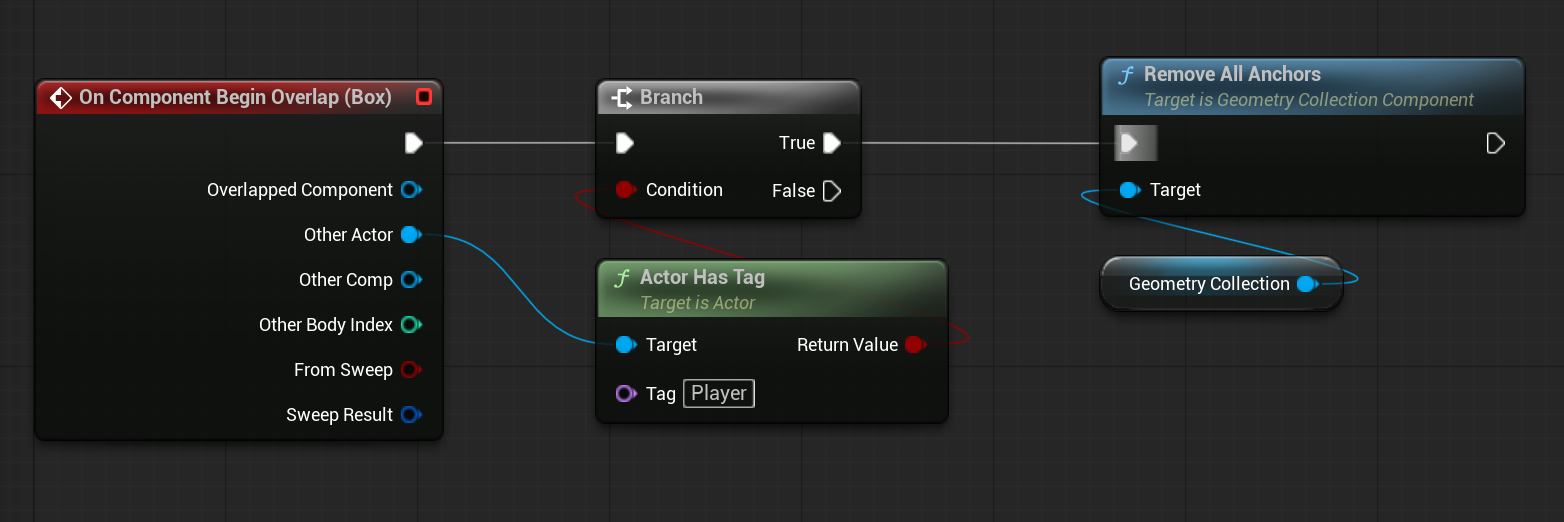Click the Other Actor output pin
The width and height of the screenshot is (1564, 522).
[409, 235]
